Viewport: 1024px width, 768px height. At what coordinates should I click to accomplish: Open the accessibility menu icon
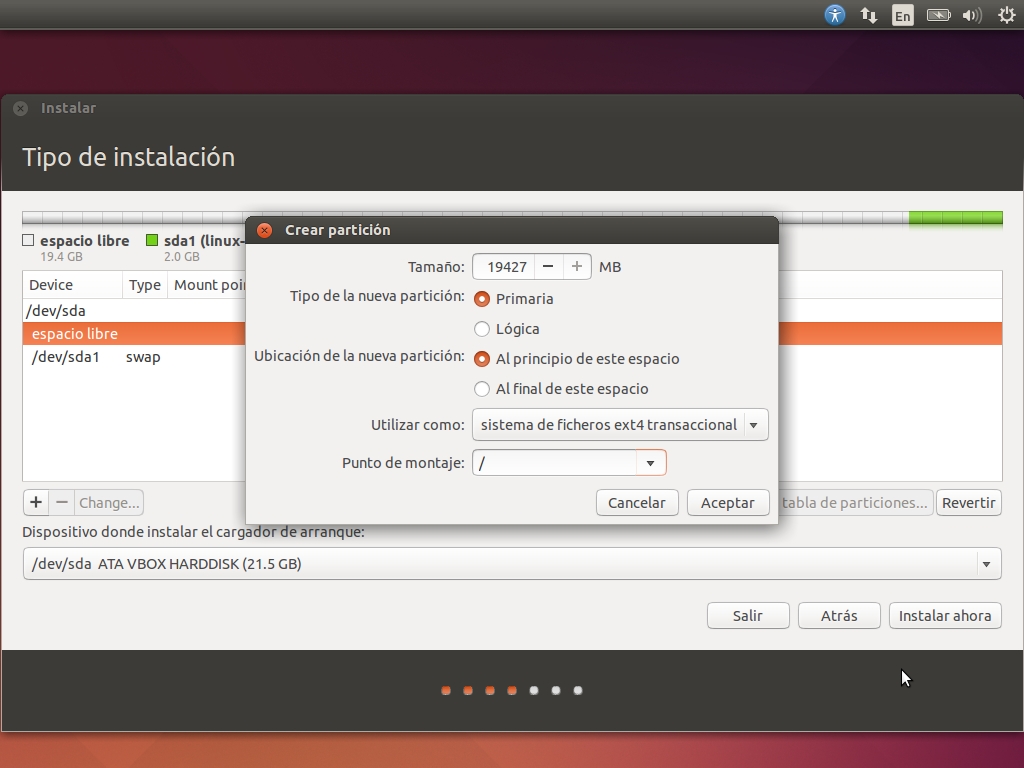(834, 15)
